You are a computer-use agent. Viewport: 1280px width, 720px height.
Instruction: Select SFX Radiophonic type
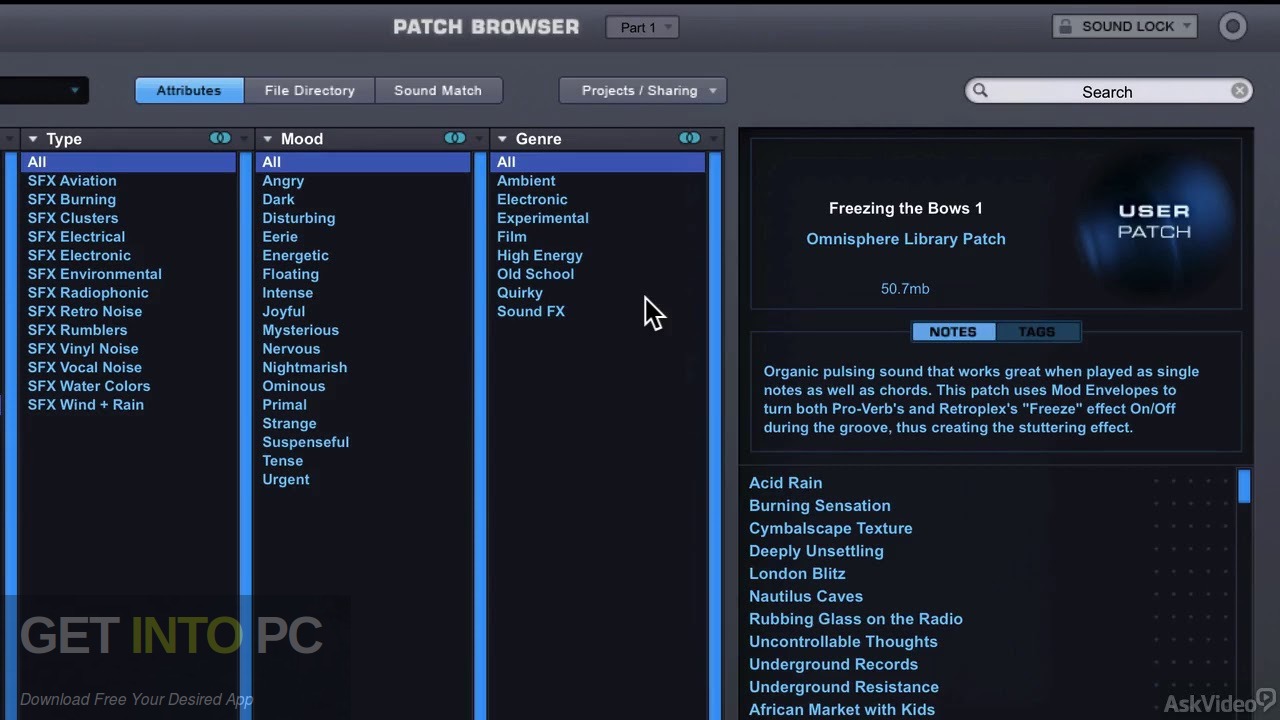88,293
